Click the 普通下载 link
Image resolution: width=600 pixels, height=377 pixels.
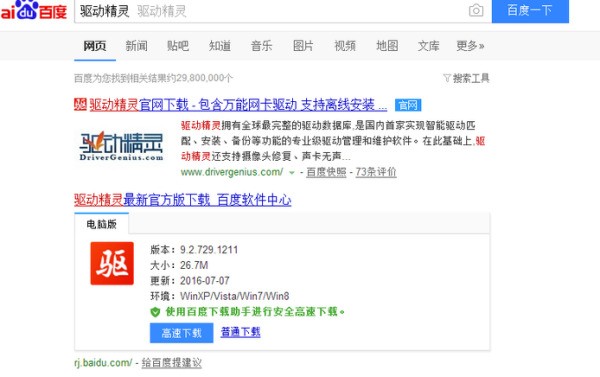coord(240,332)
